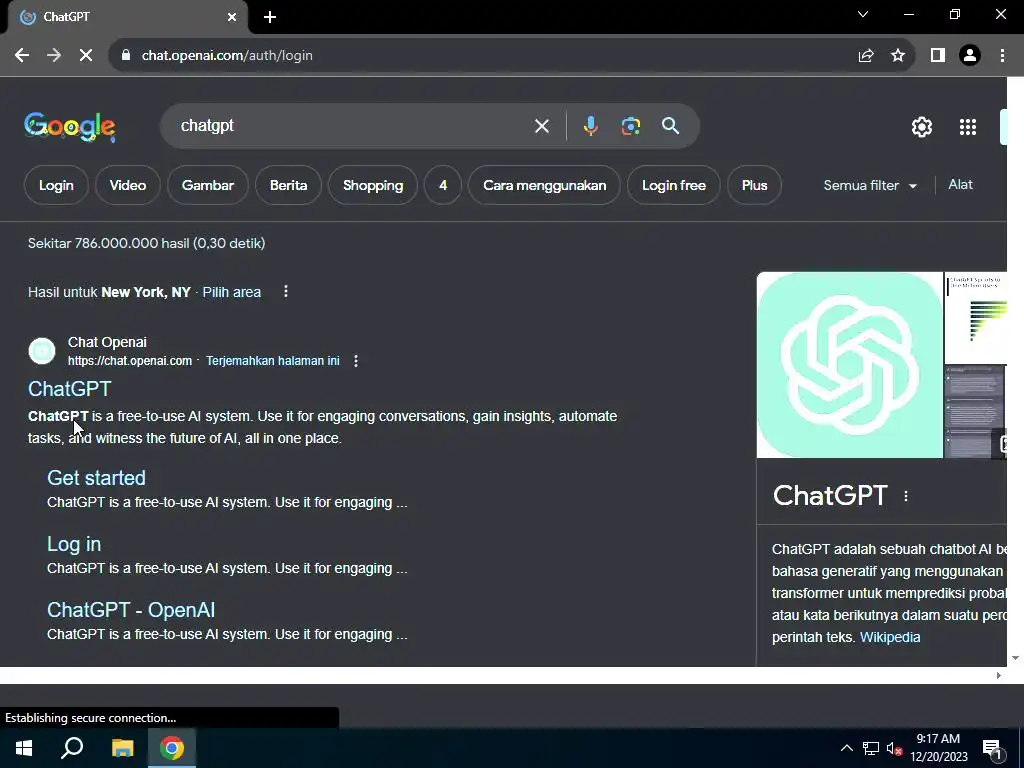
Task: Open the Google apps grid
Action: coord(968,127)
